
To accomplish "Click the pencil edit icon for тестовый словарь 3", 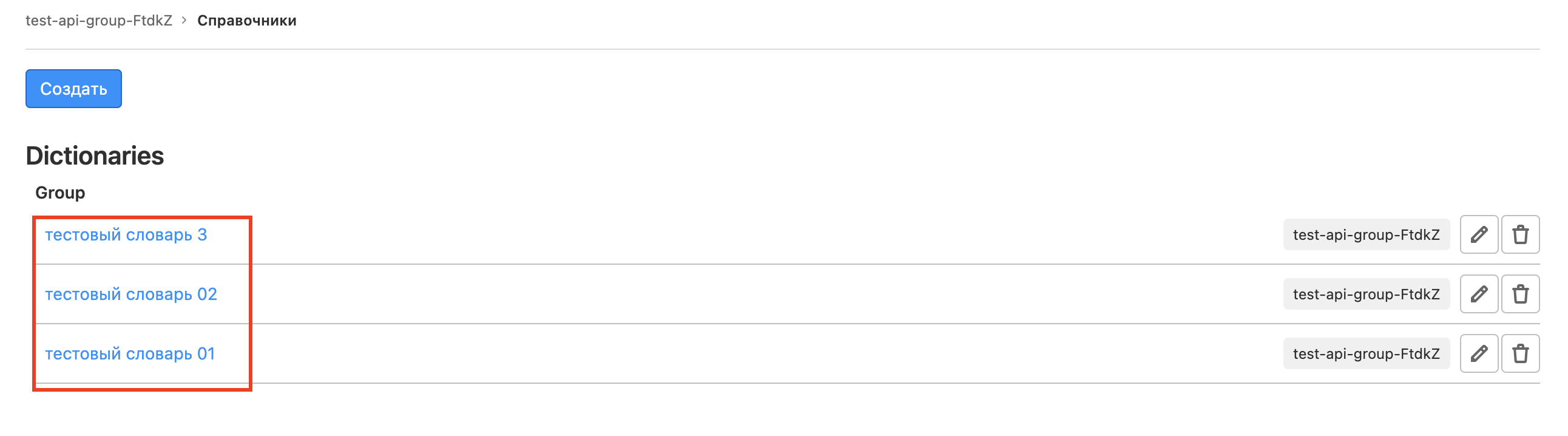I will click(1479, 234).
